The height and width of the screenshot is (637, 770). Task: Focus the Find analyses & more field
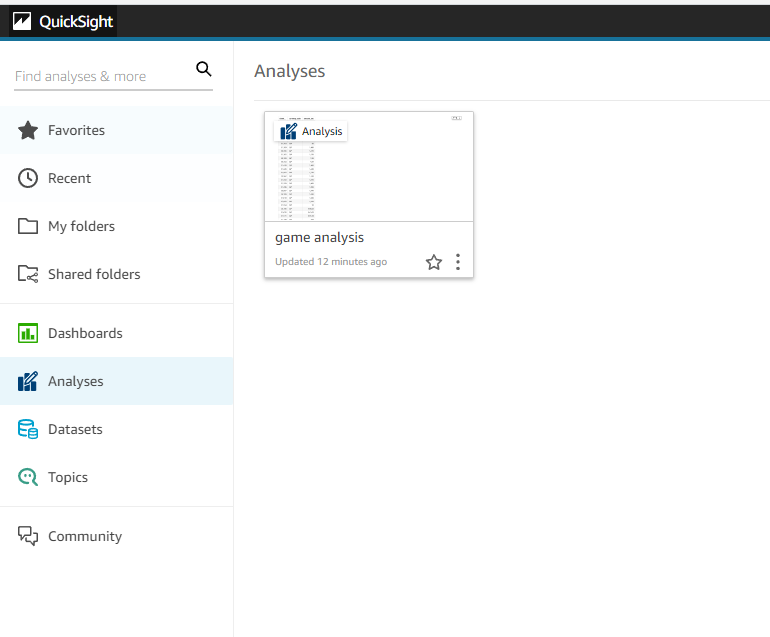point(100,76)
